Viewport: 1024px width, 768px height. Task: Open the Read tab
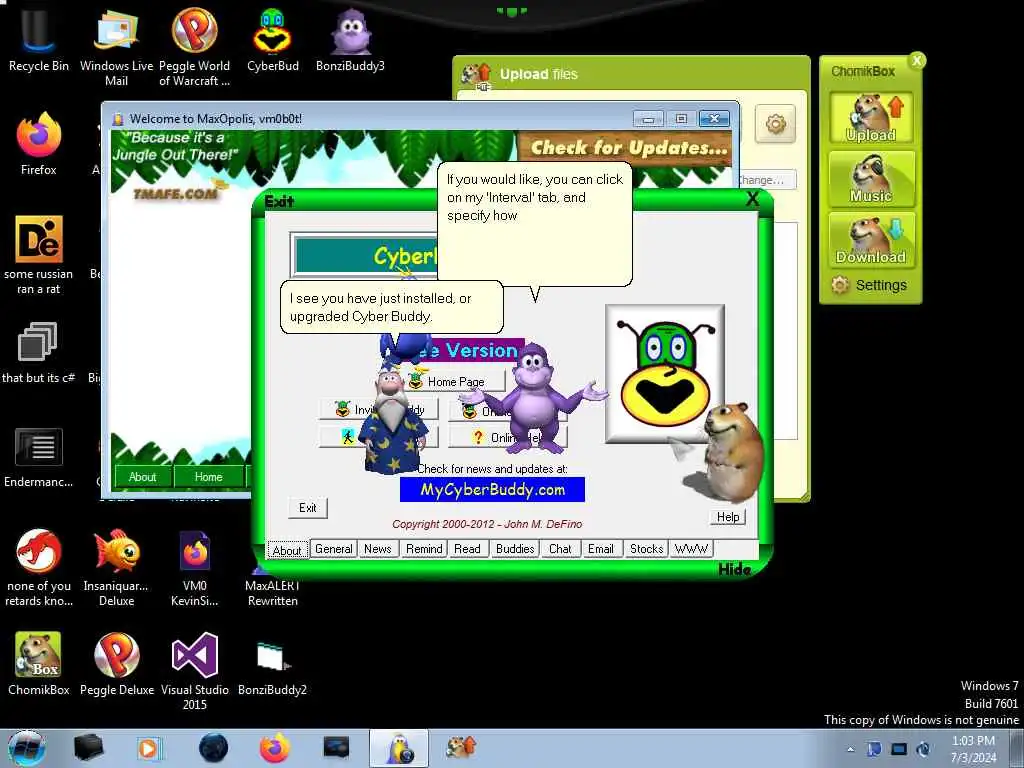click(x=467, y=549)
